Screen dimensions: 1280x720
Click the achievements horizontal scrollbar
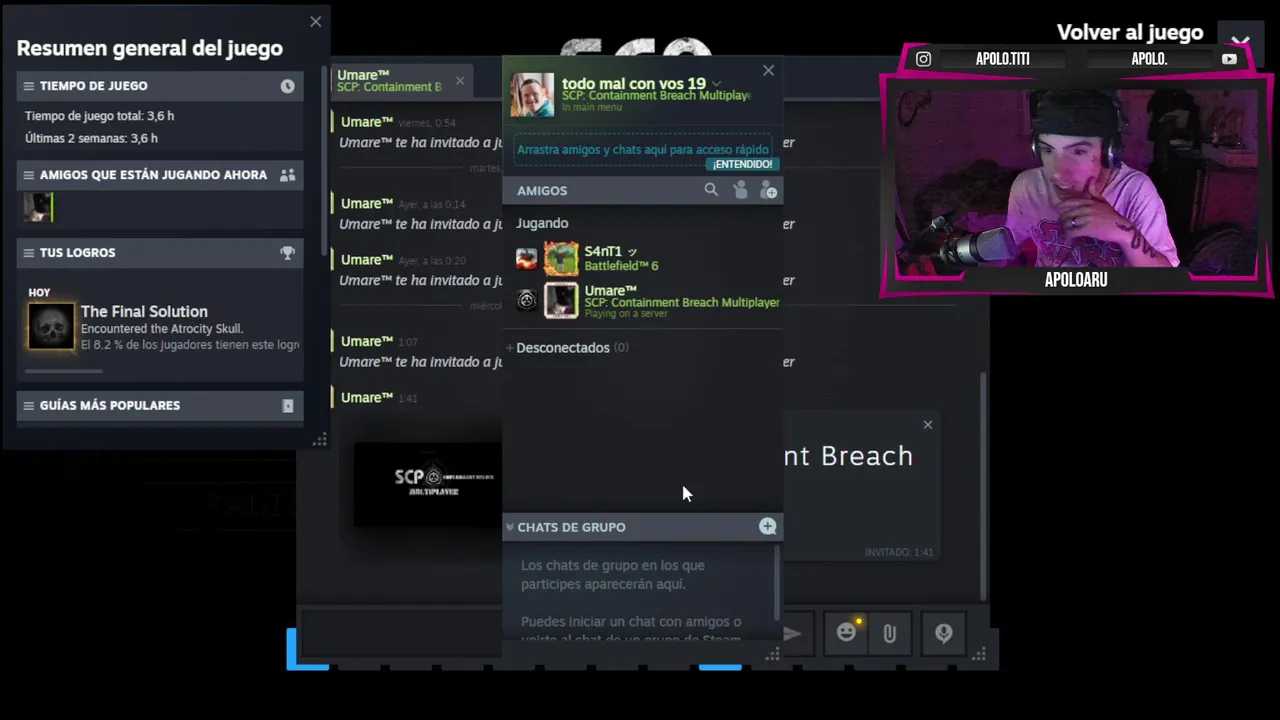pos(64,371)
